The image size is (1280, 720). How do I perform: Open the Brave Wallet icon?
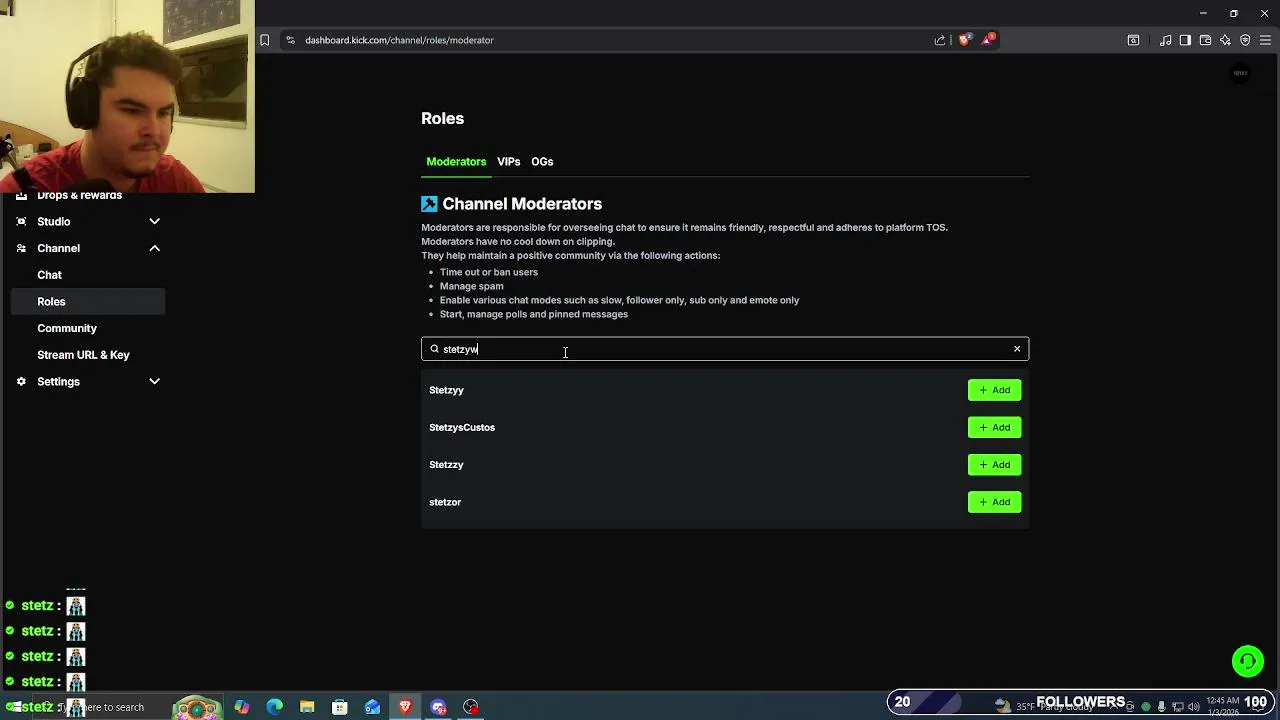[1205, 40]
